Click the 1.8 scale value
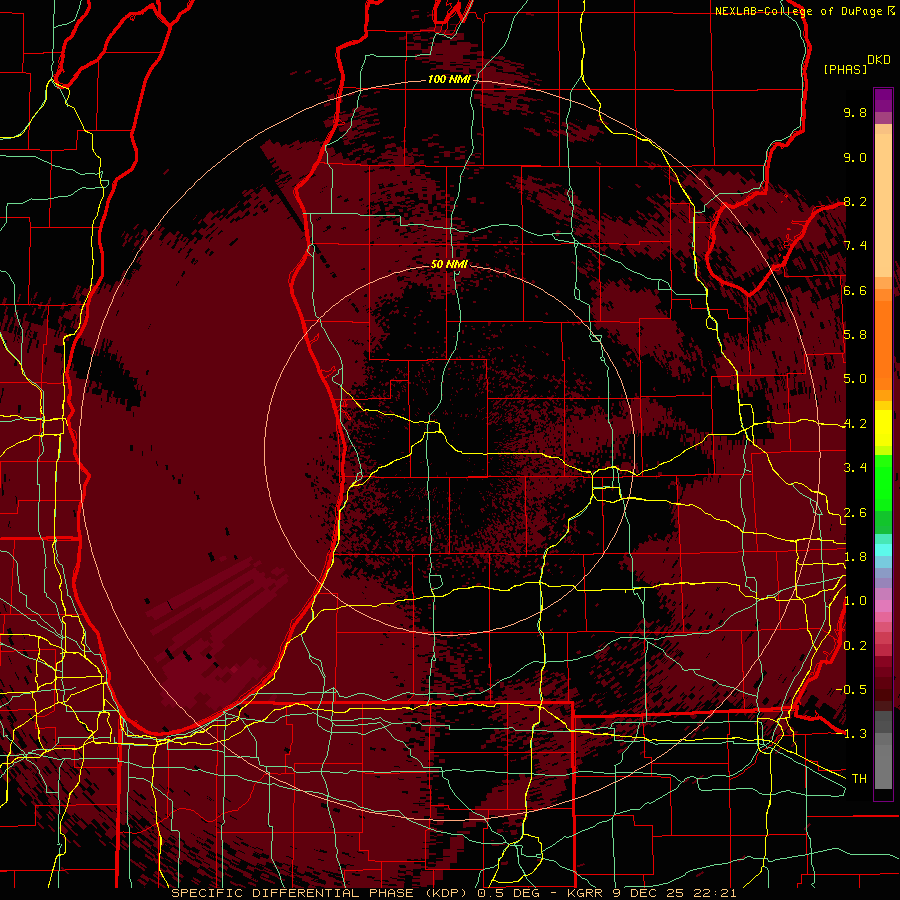Viewport: 900px width, 900px height. [x=855, y=557]
